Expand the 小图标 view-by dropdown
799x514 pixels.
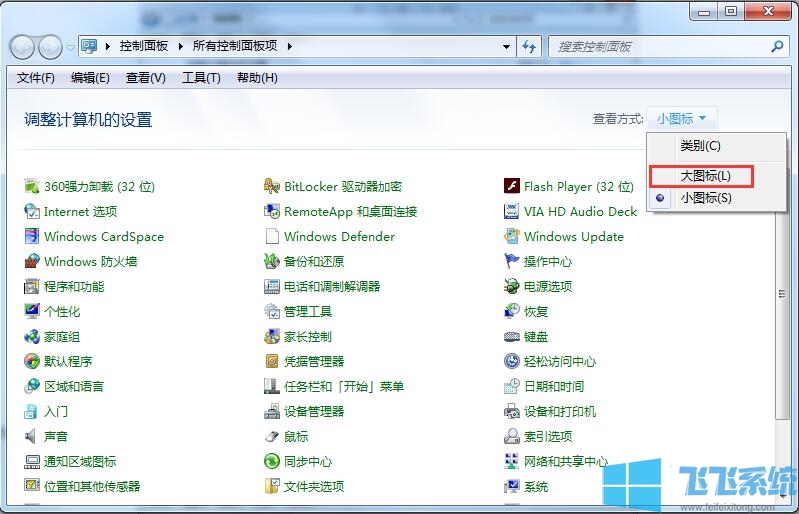[682, 119]
